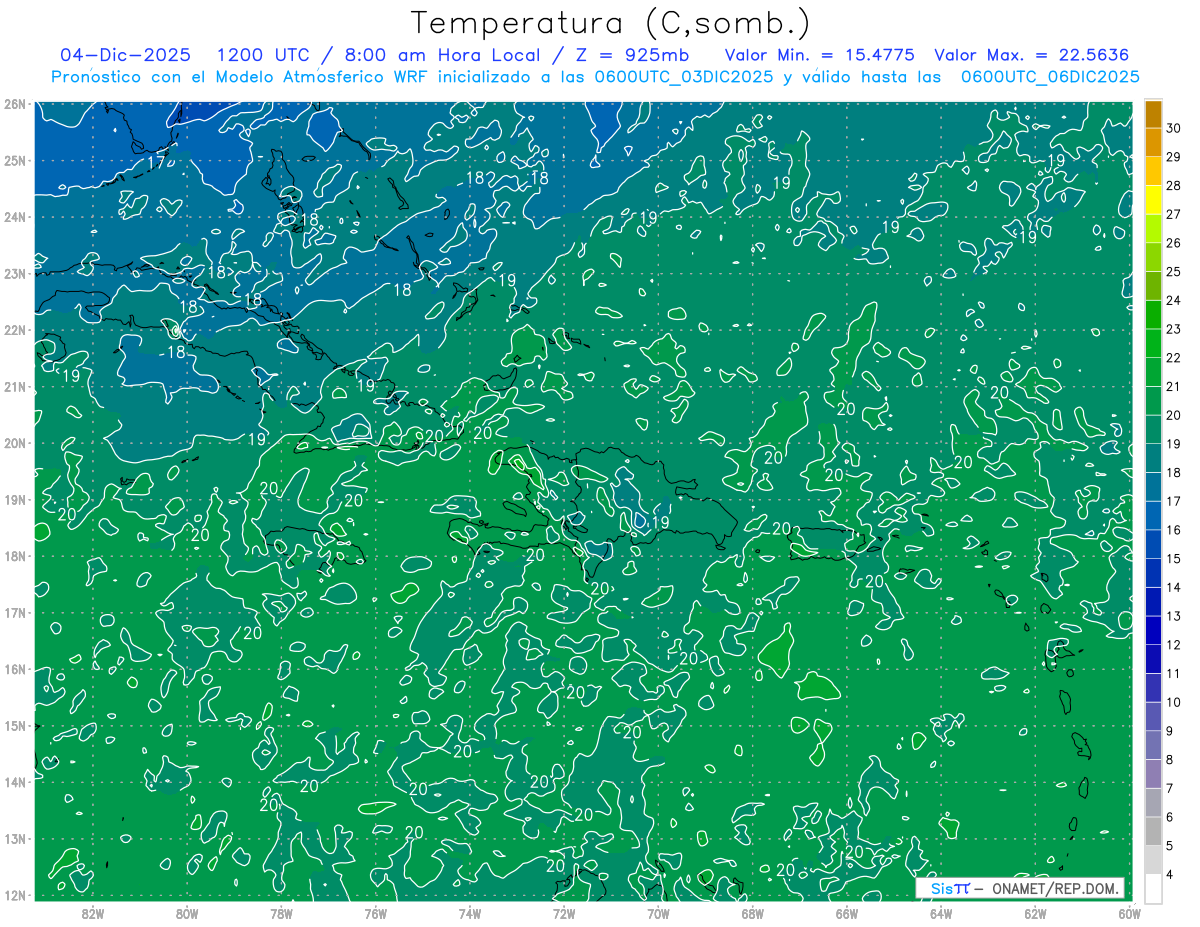Click the "0600UTC_03DIC2025" initialization text
This screenshot has height=927, width=1200.
pyautogui.click(x=684, y=77)
